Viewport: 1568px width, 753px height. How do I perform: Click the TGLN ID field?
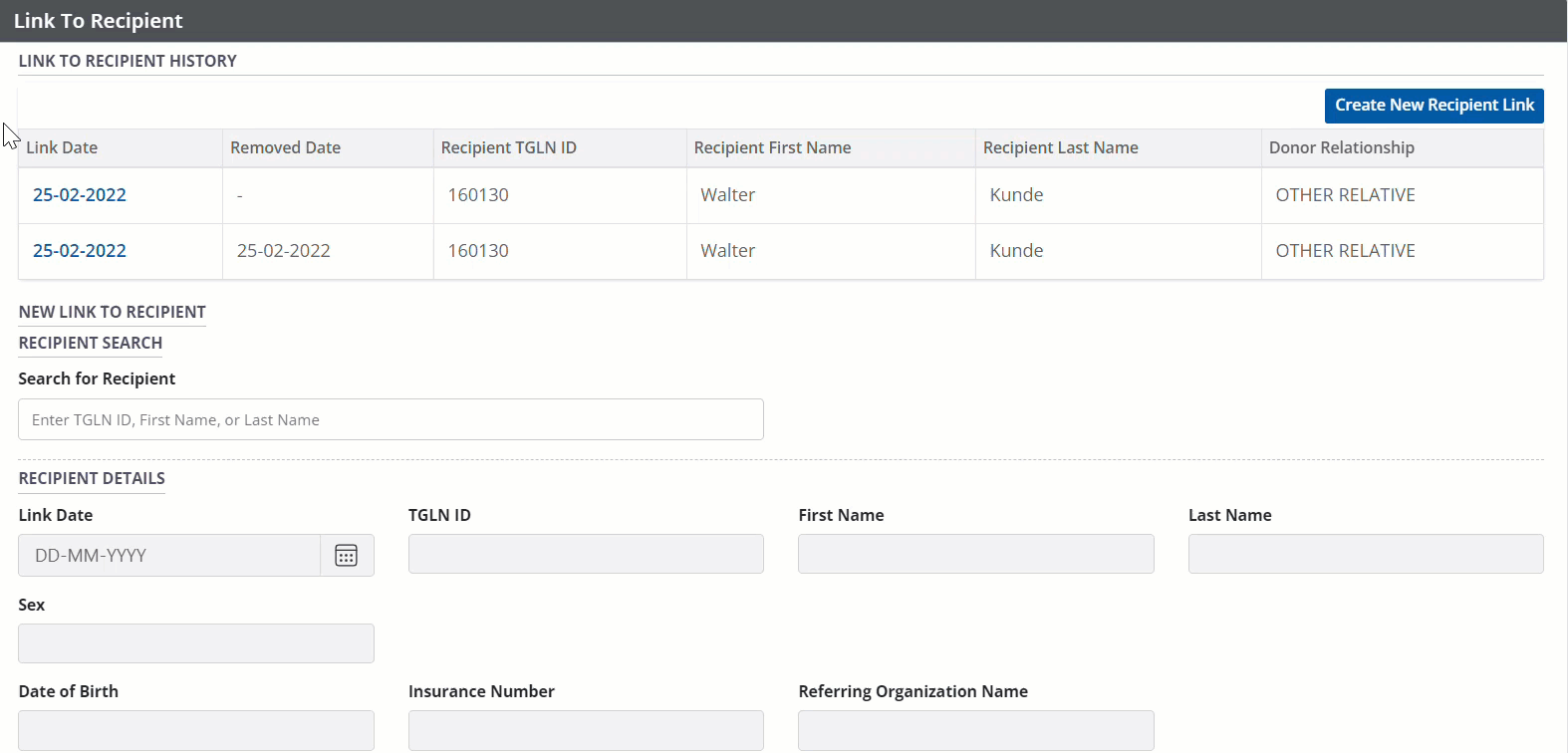tap(586, 554)
